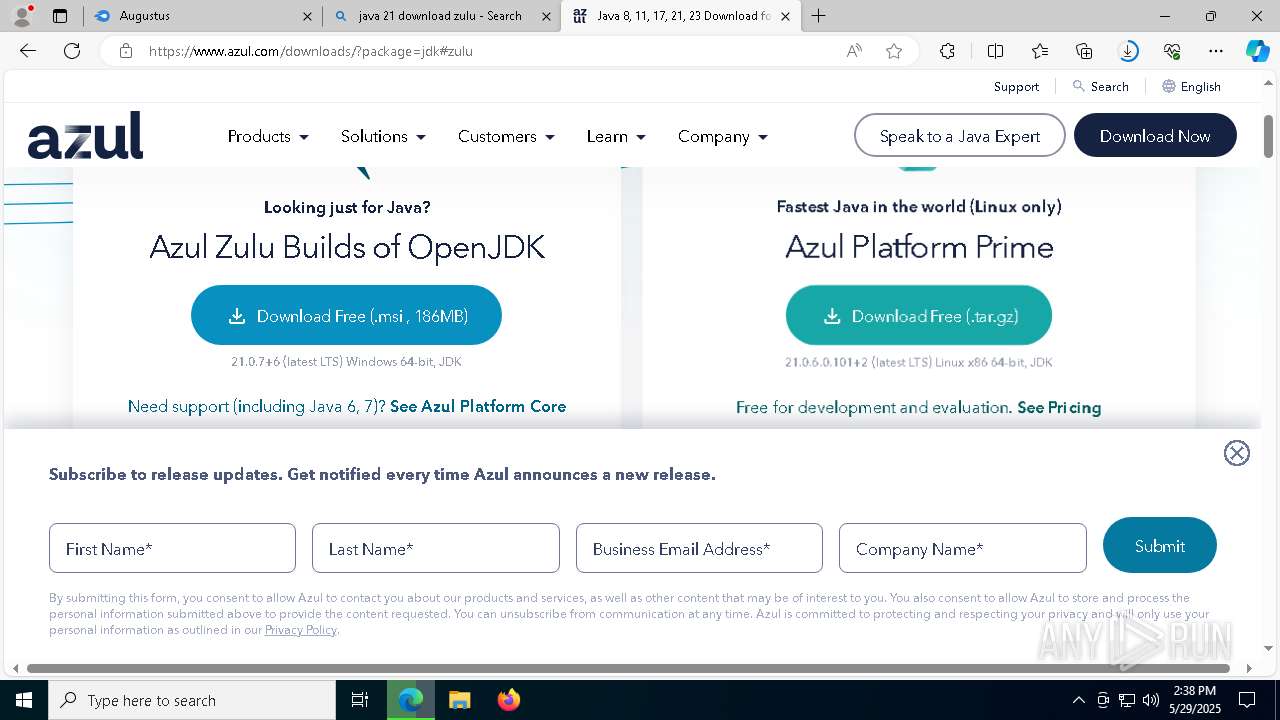Viewport: 1280px width, 720px height.
Task: Download Free .tar.gz Platform Prime
Action: point(919,316)
